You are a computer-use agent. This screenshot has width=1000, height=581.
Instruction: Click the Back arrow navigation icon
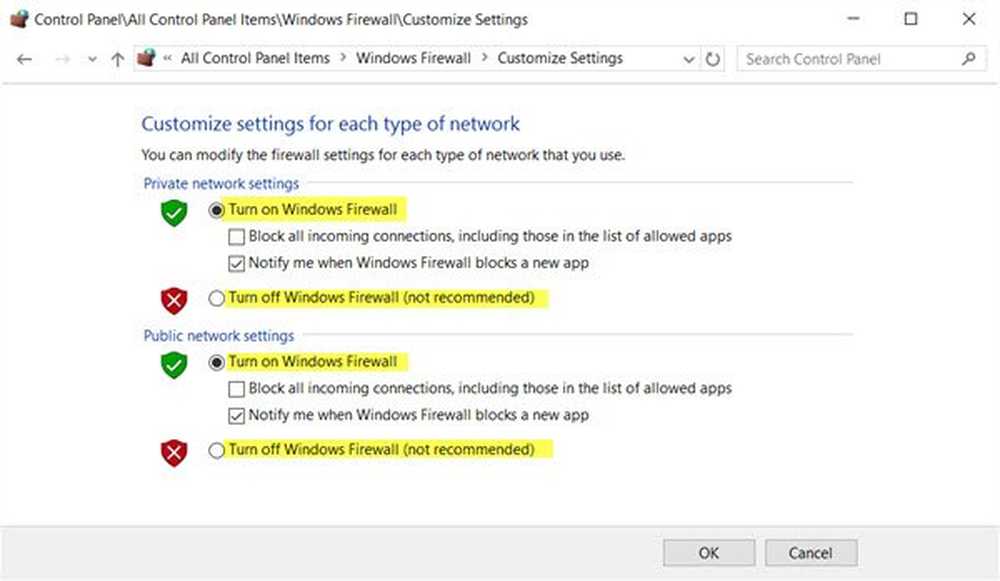coord(24,59)
